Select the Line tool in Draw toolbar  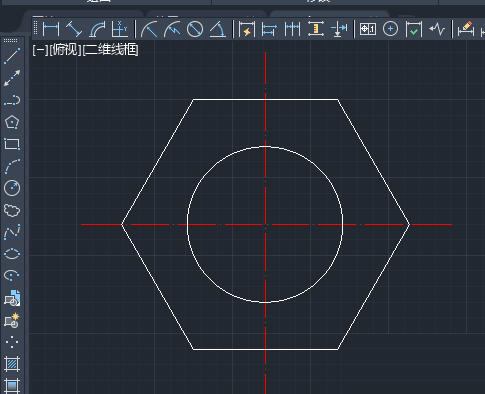coord(12,56)
